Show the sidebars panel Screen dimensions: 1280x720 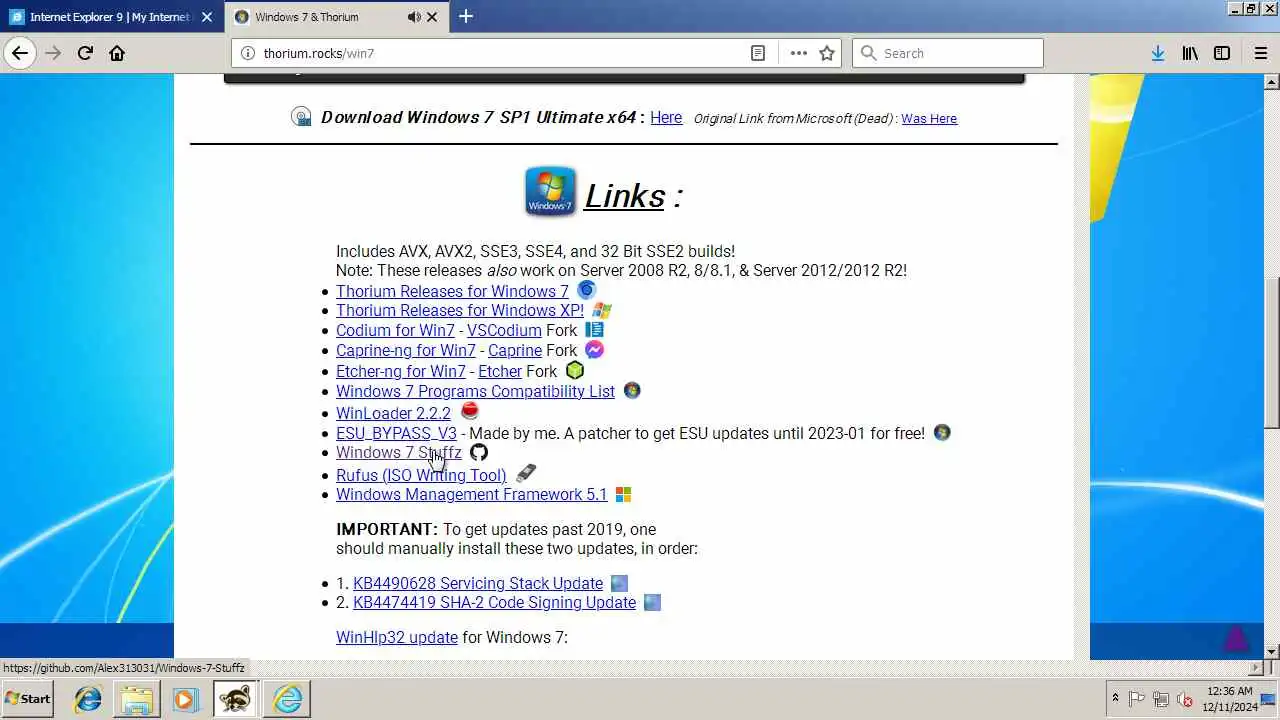tap(1222, 53)
